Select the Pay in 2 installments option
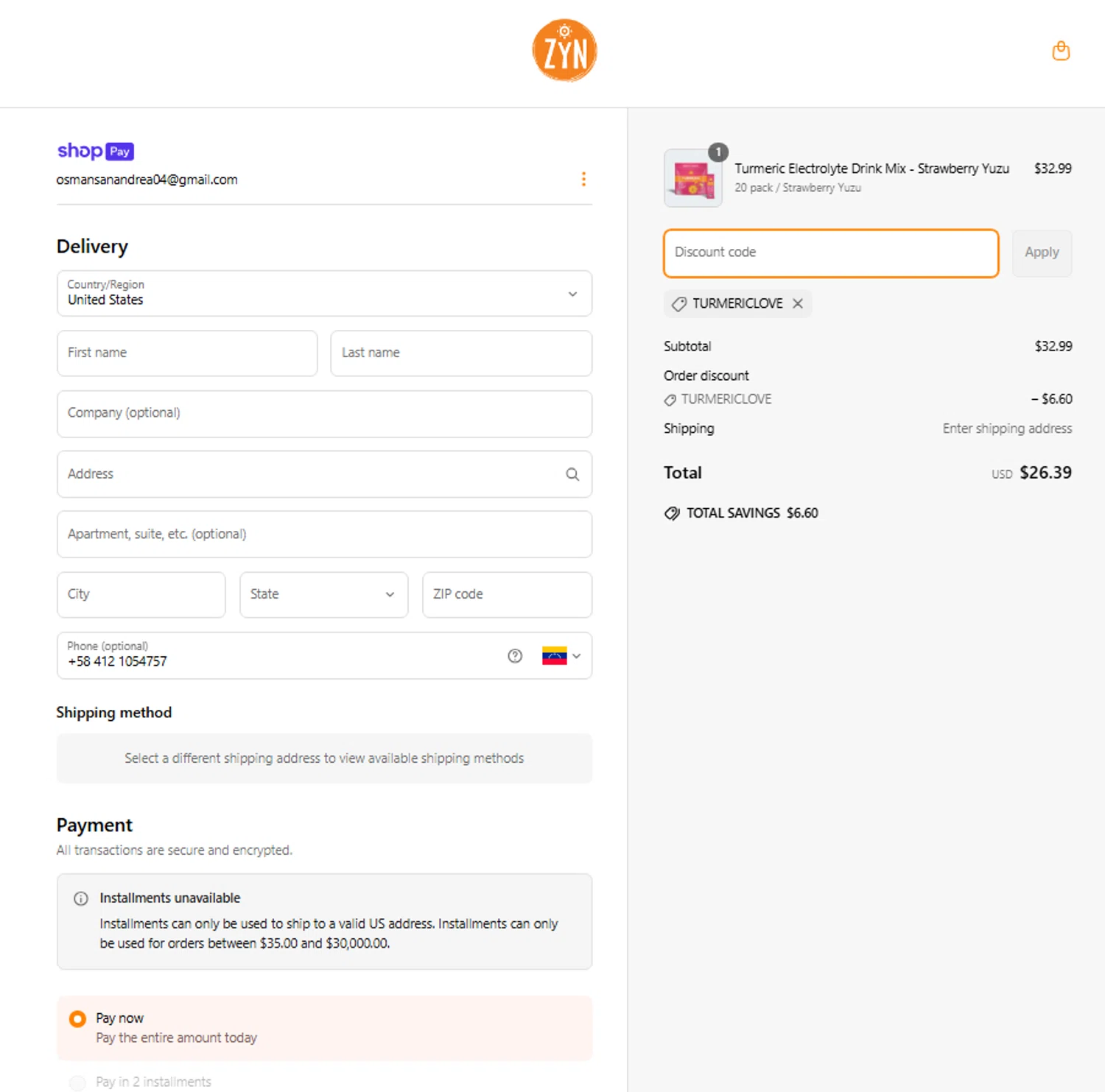This screenshot has width=1105, height=1092. click(77, 1082)
